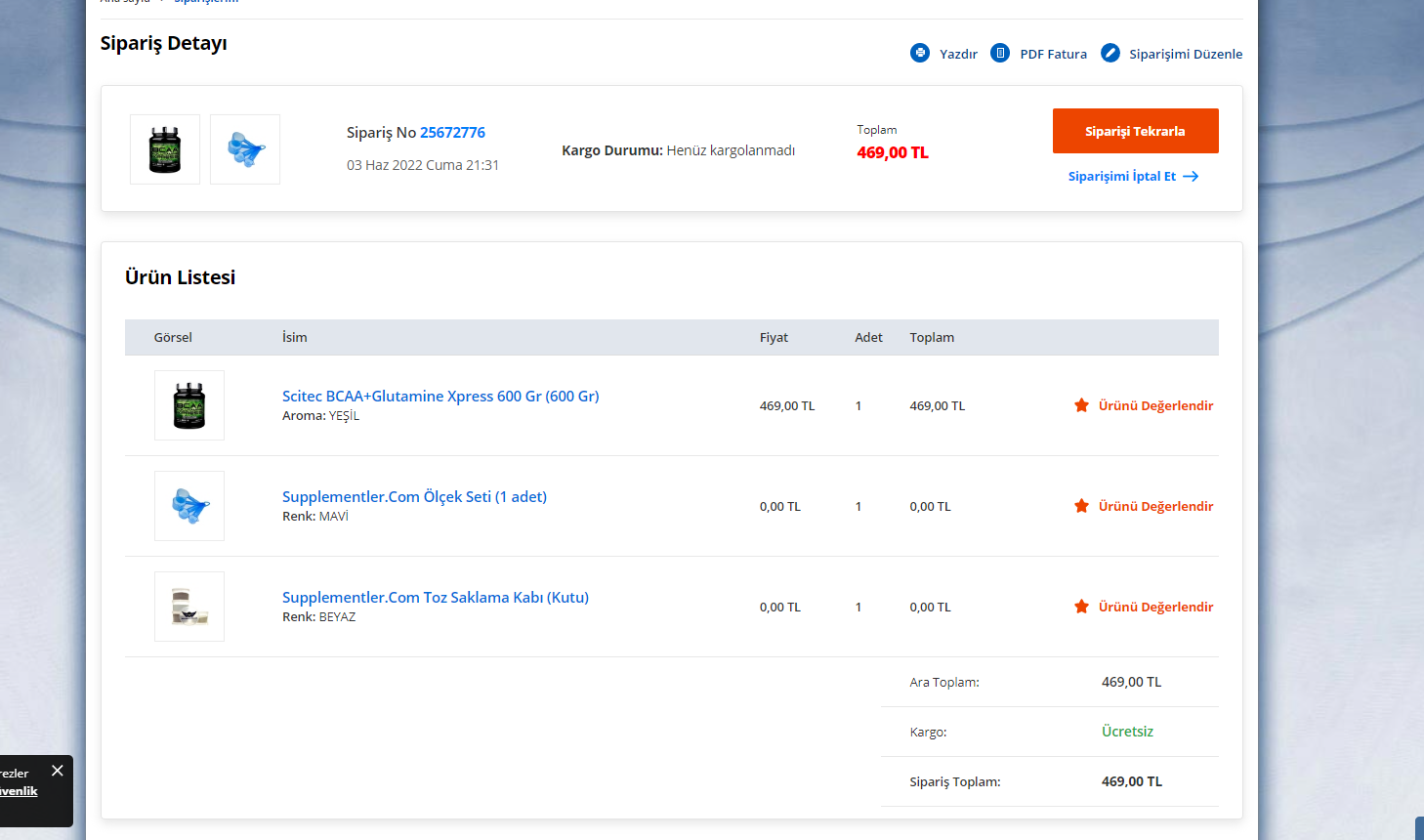Click the Ölçek Seti image in product list
Screen dimensions: 1424x840
click(x=189, y=506)
